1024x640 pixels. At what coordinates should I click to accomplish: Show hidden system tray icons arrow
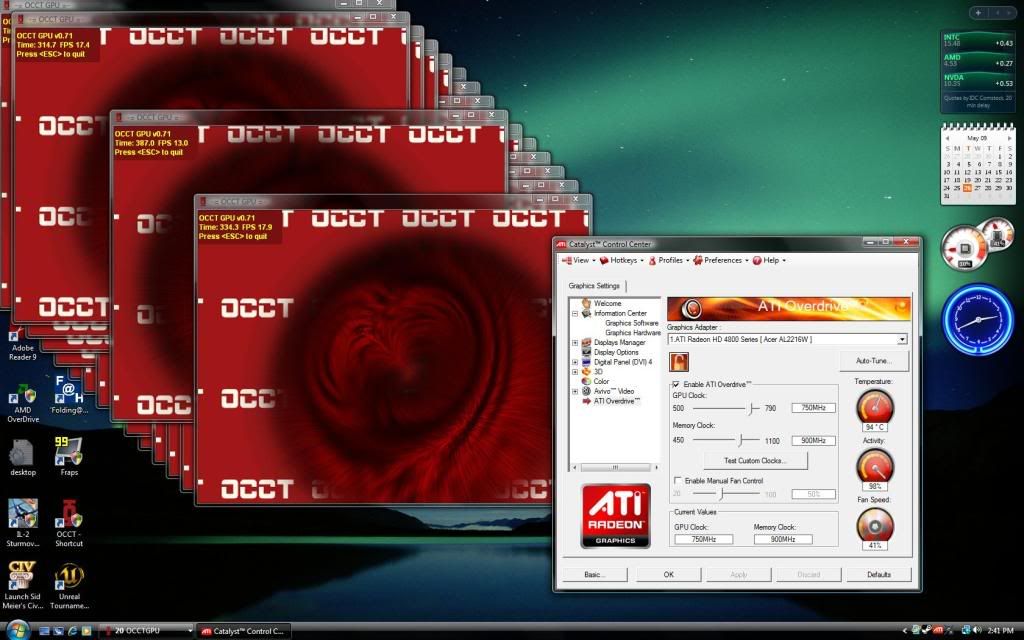pos(905,631)
